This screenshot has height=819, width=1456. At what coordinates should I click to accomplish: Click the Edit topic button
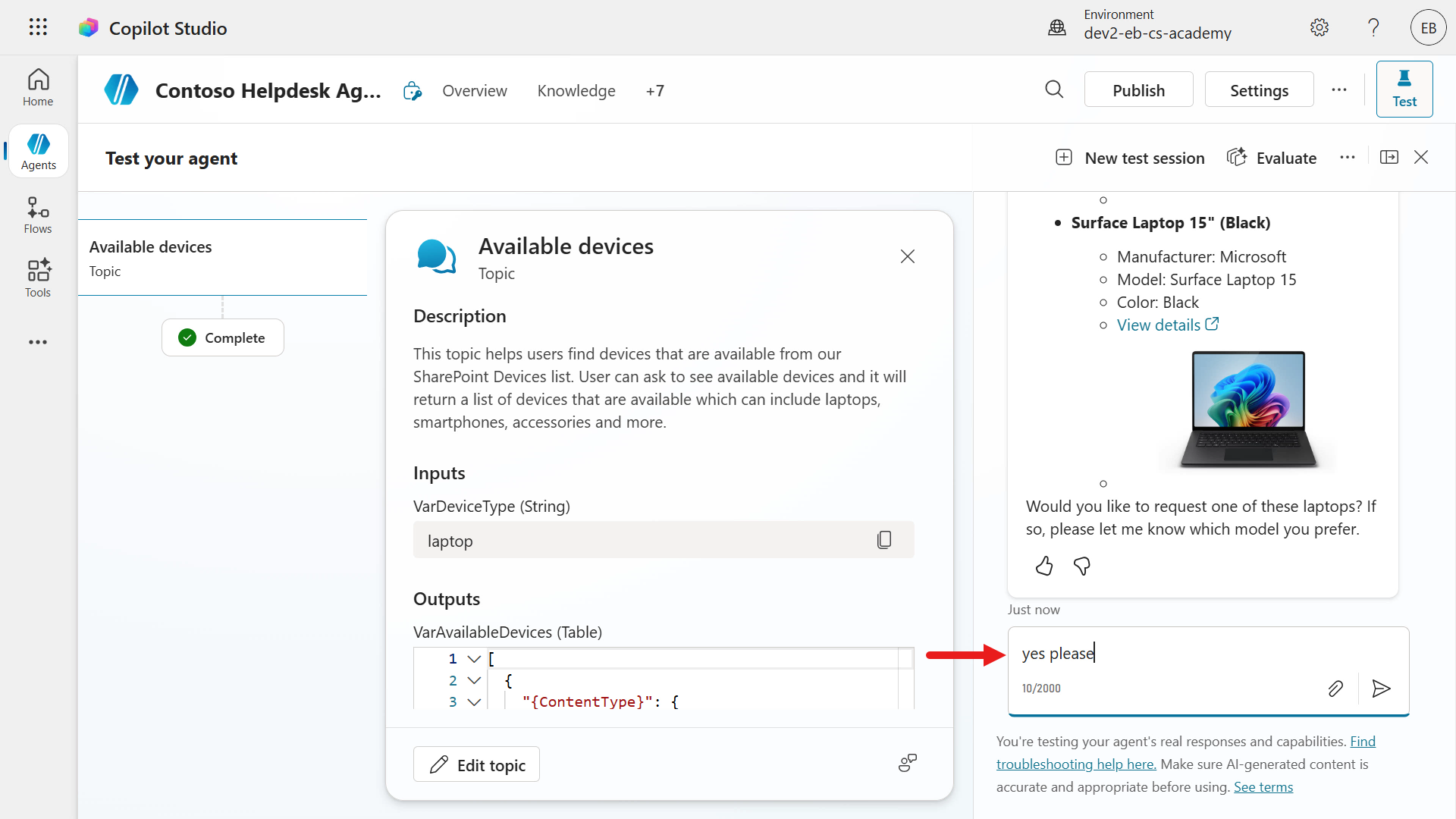point(476,764)
